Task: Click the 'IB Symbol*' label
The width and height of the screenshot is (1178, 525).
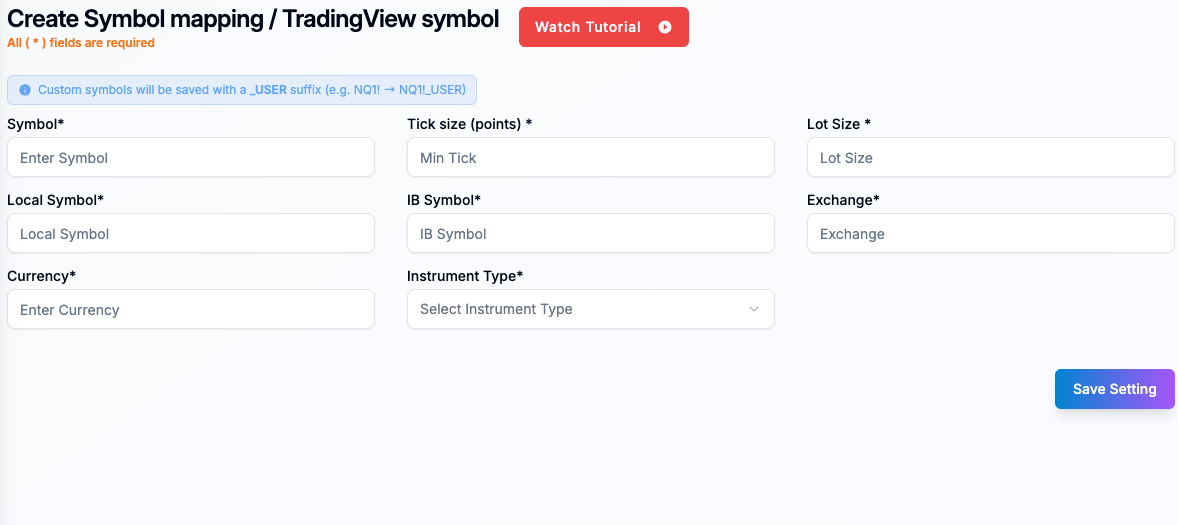Action: [x=444, y=200]
